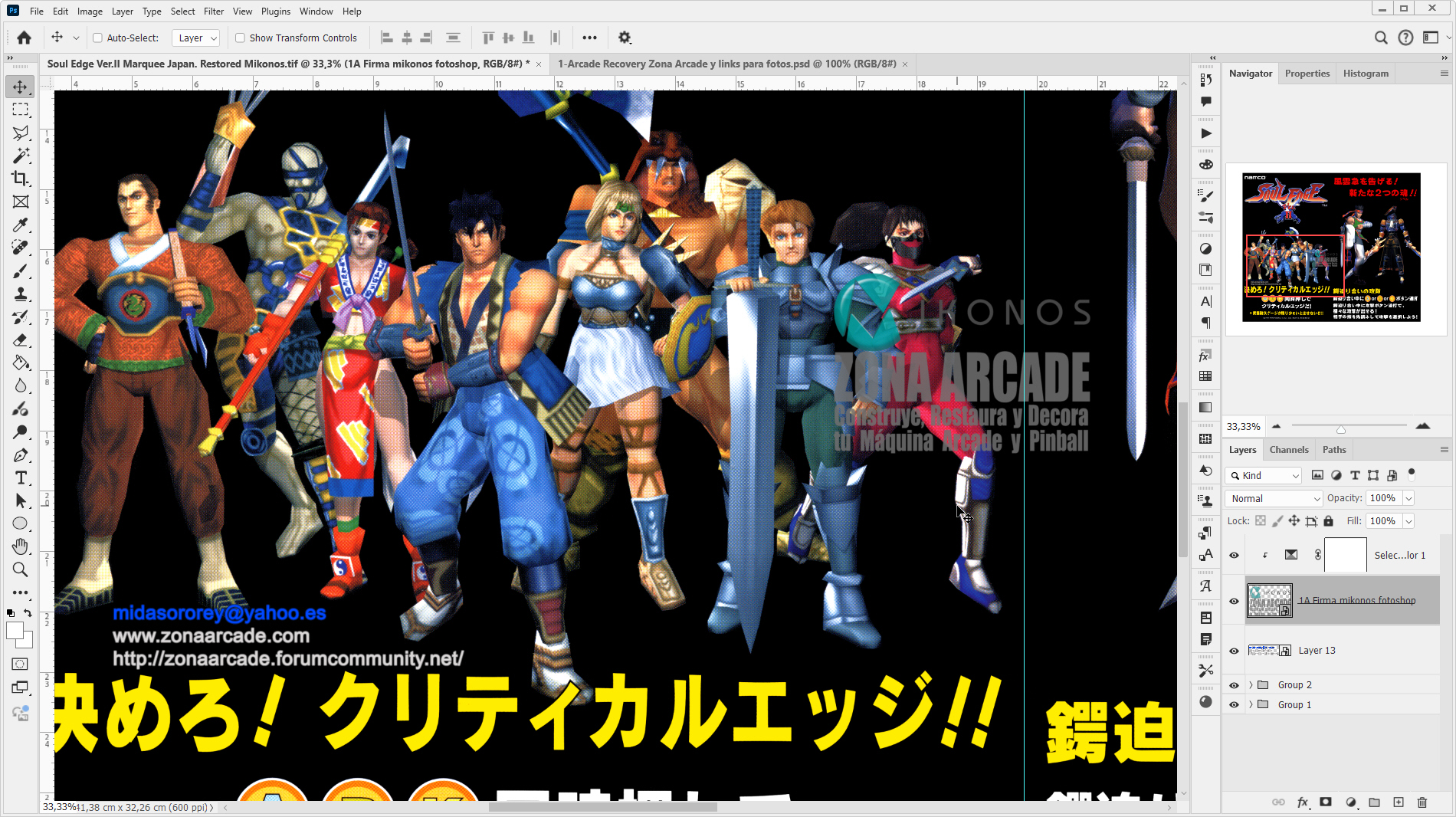Image resolution: width=1456 pixels, height=817 pixels.
Task: Expand the Group 2 folder
Action: pos(1251,685)
